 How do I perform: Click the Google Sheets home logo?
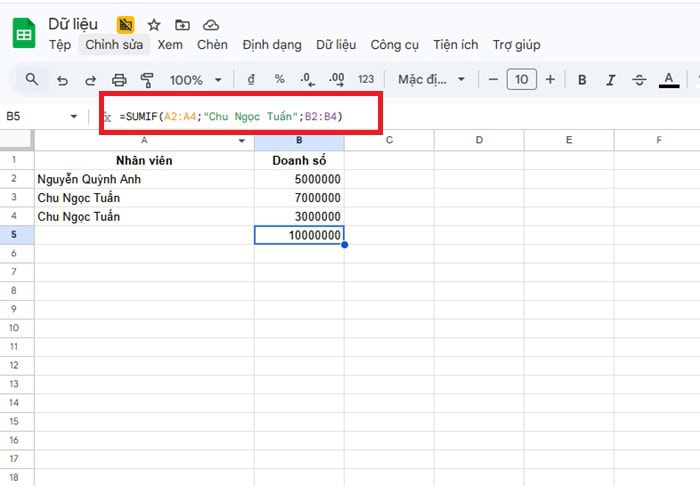(x=24, y=35)
